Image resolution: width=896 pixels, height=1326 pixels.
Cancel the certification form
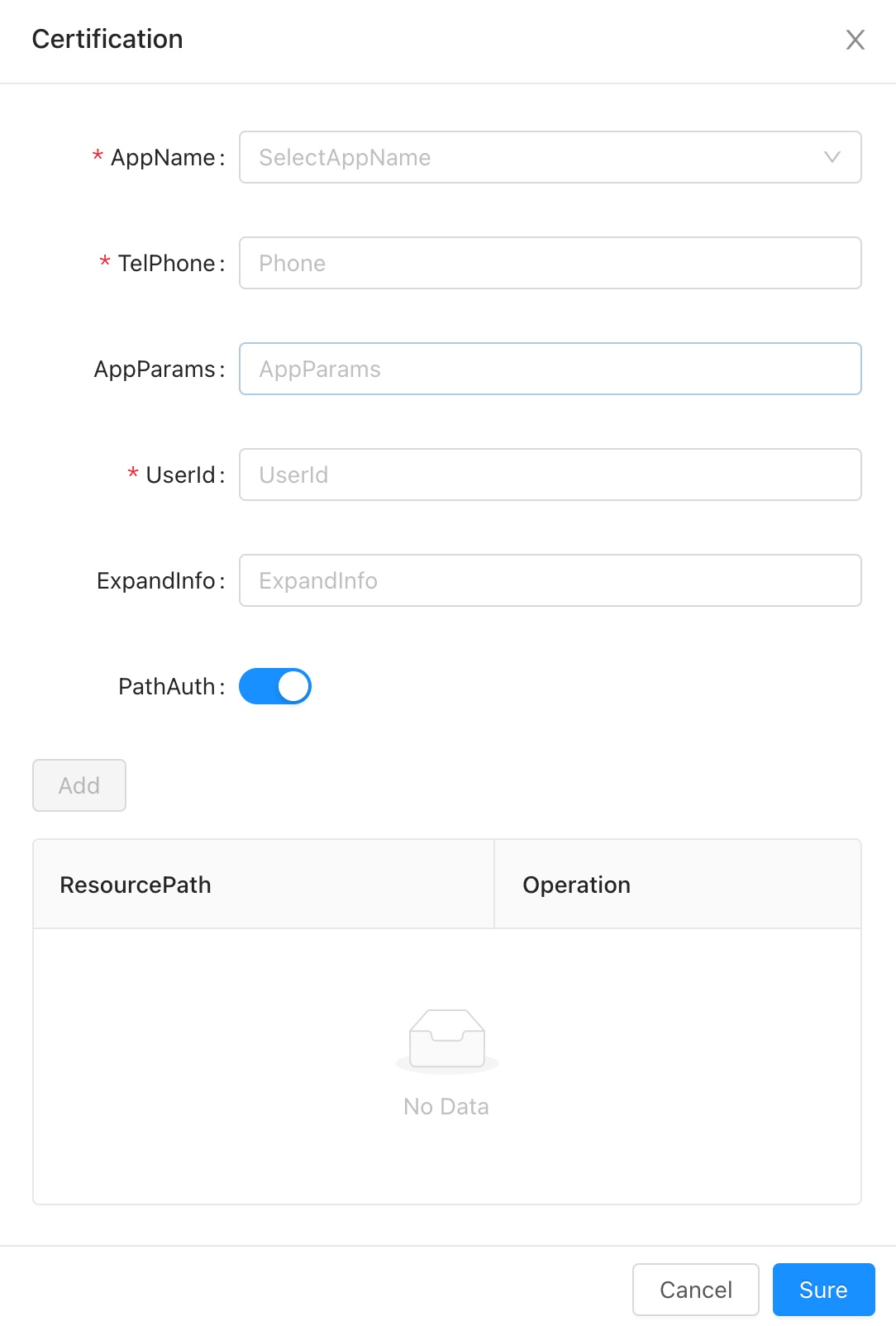pos(695,1290)
